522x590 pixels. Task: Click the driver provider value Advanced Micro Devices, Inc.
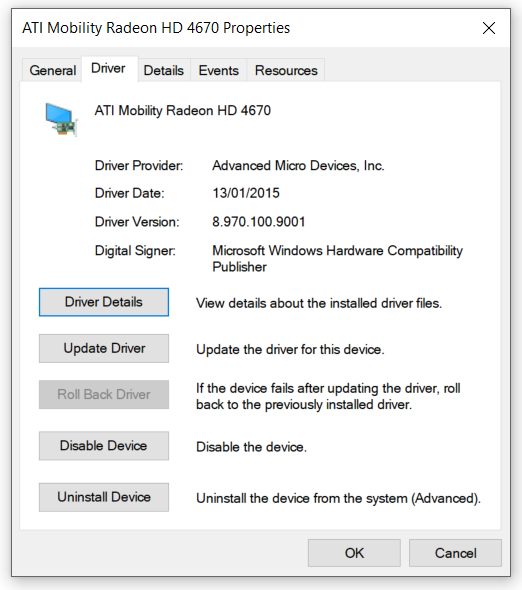click(298, 166)
